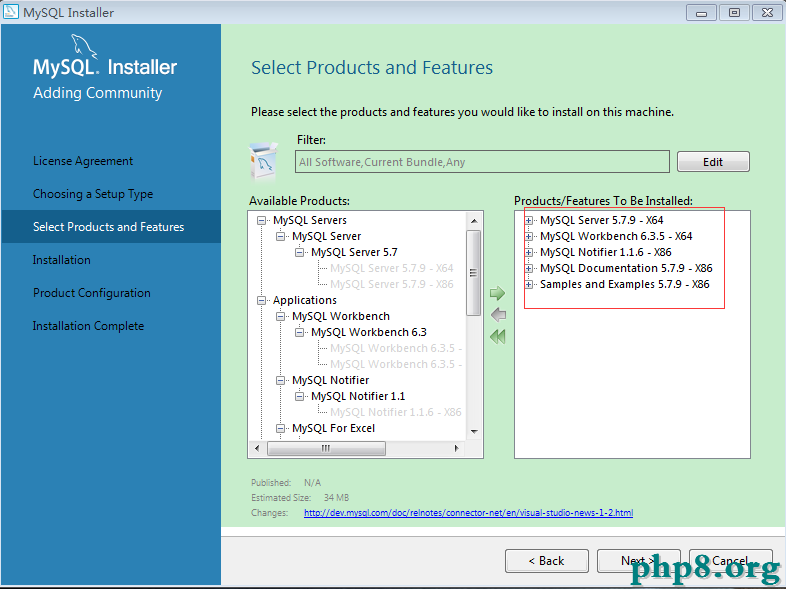The height and width of the screenshot is (589, 786).
Task: Click the MySQL Installer title bar icon
Action: (x=11, y=12)
